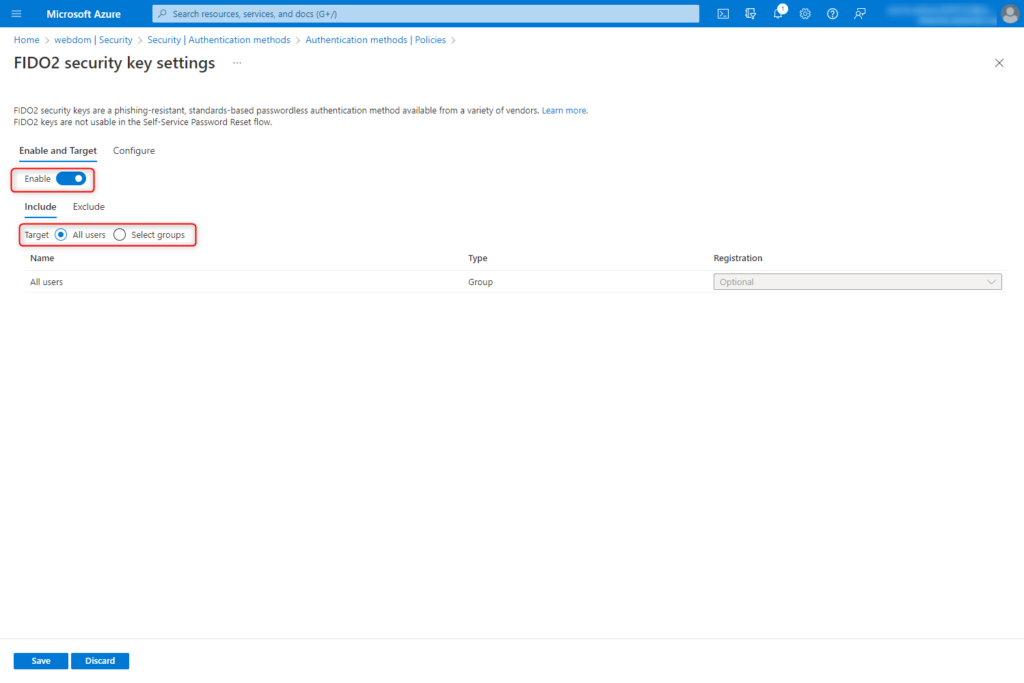Open portal settings gear
The image size is (1024, 683).
click(x=805, y=14)
